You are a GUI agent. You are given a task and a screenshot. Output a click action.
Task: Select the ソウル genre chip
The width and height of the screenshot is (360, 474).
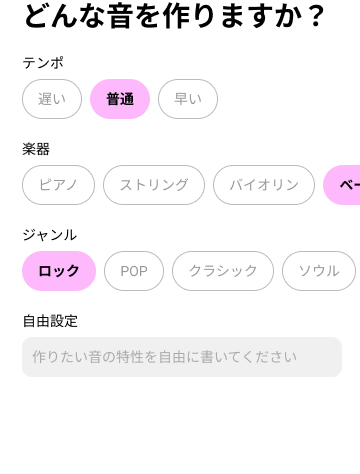(319, 271)
